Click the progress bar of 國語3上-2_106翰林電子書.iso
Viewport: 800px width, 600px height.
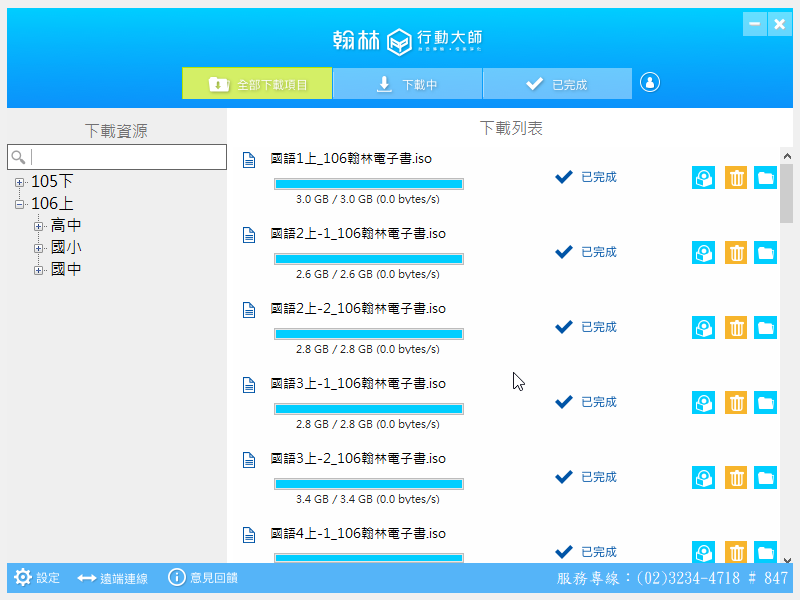(369, 484)
